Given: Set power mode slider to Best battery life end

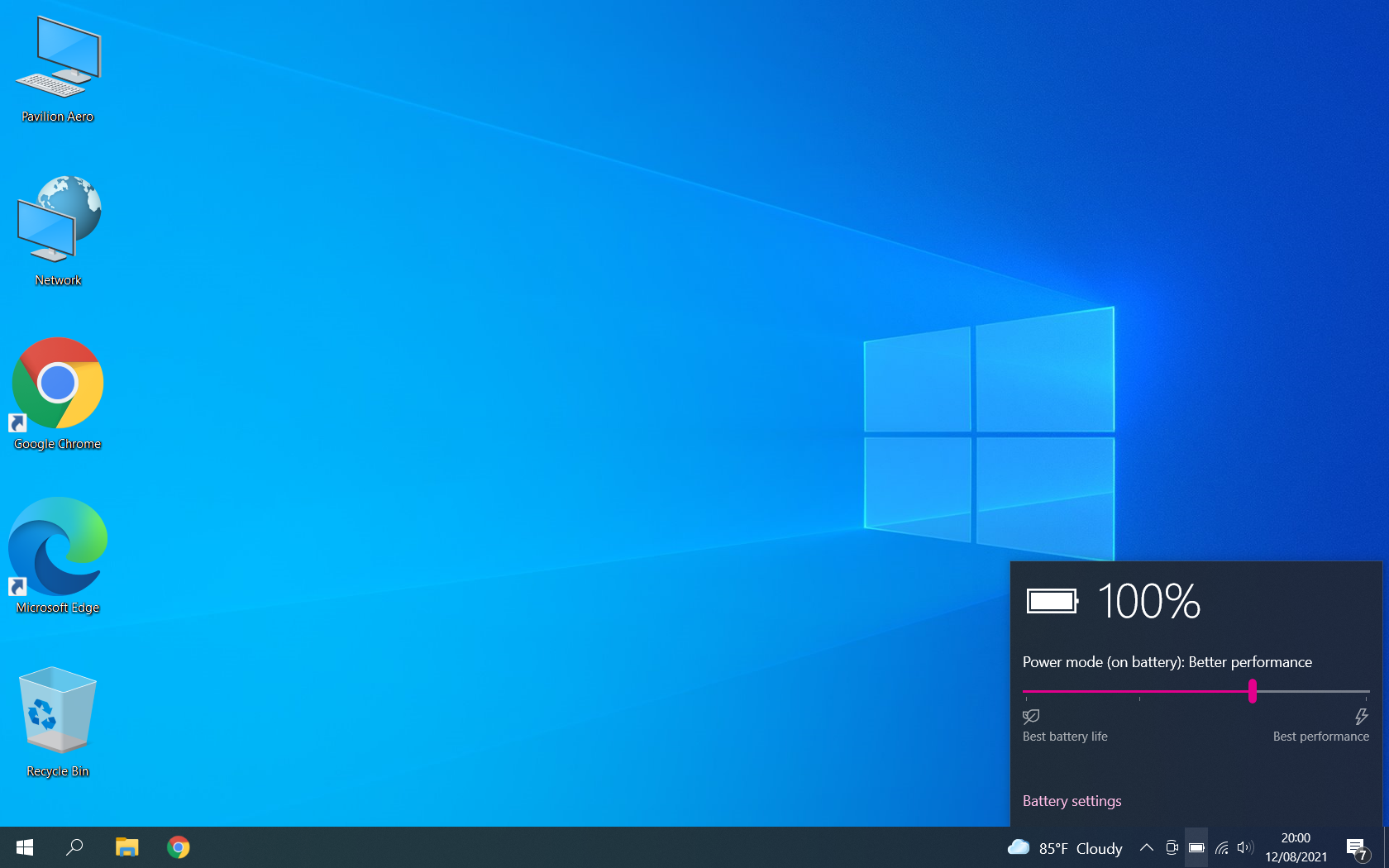Looking at the screenshot, I should click(x=1026, y=691).
